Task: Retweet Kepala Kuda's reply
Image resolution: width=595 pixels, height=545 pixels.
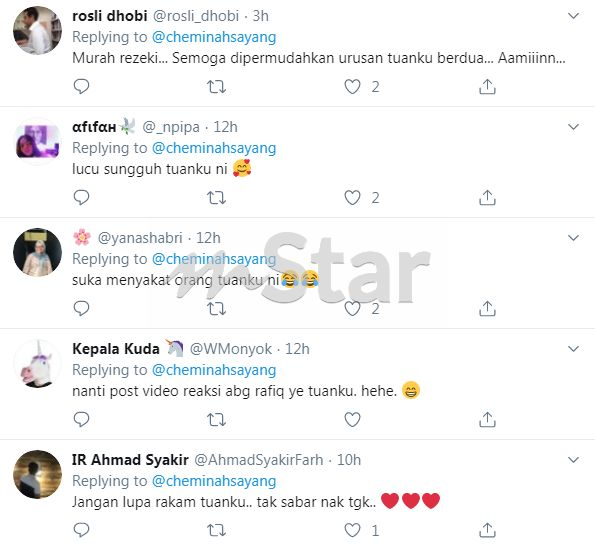Action: coord(216,420)
